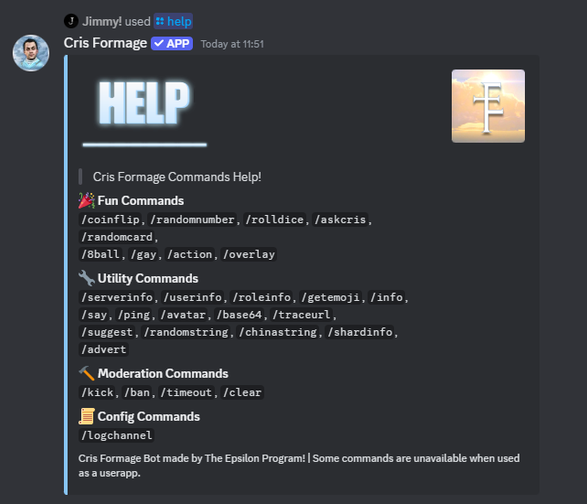
Task: Click the wrench Utility Commands emoji
Action: pos(86,278)
